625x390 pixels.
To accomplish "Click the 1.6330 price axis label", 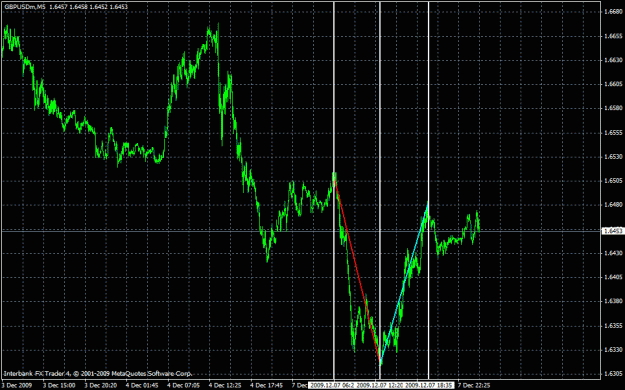I will coord(613,350).
